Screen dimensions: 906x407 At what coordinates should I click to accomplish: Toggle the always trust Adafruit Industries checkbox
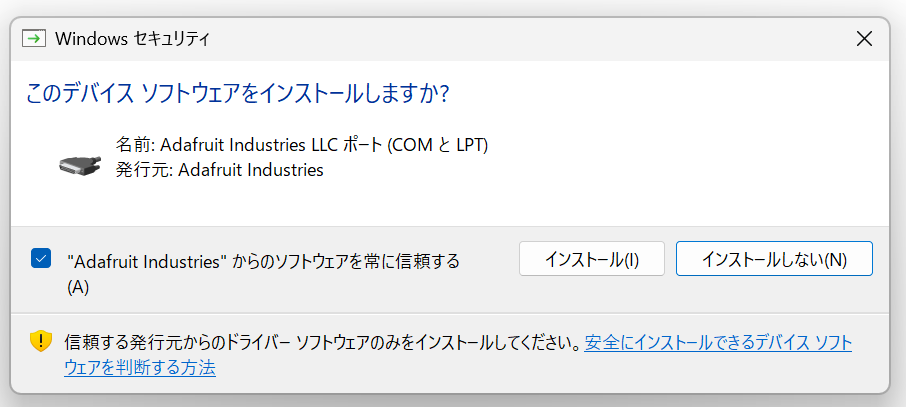tap(41, 259)
